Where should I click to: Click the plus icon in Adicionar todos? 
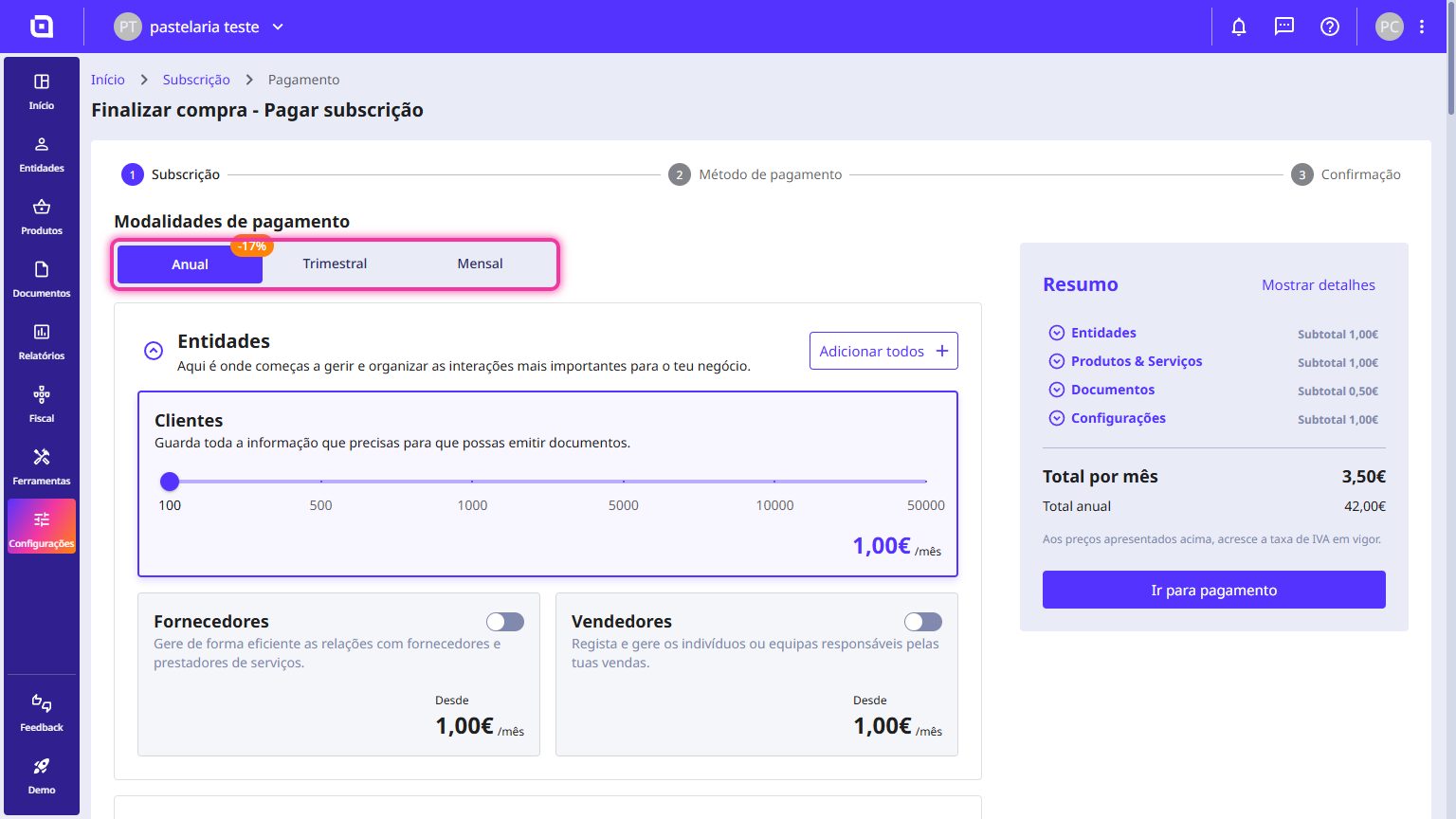(942, 351)
